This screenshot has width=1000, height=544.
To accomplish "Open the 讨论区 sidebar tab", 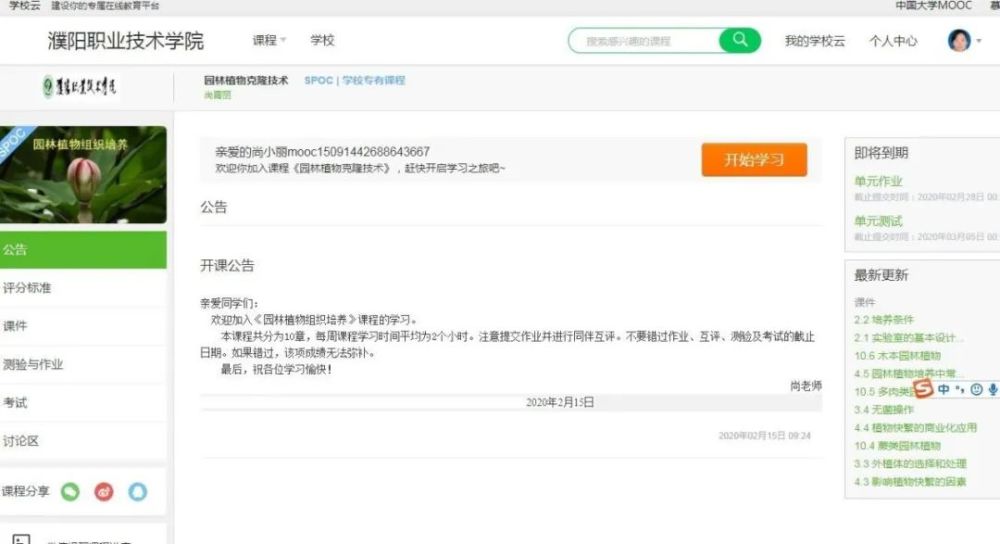I will (x=83, y=441).
